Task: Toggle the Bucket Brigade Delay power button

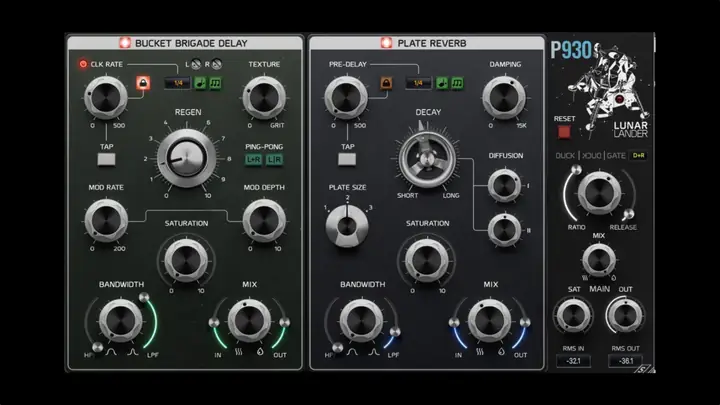Action: point(125,43)
